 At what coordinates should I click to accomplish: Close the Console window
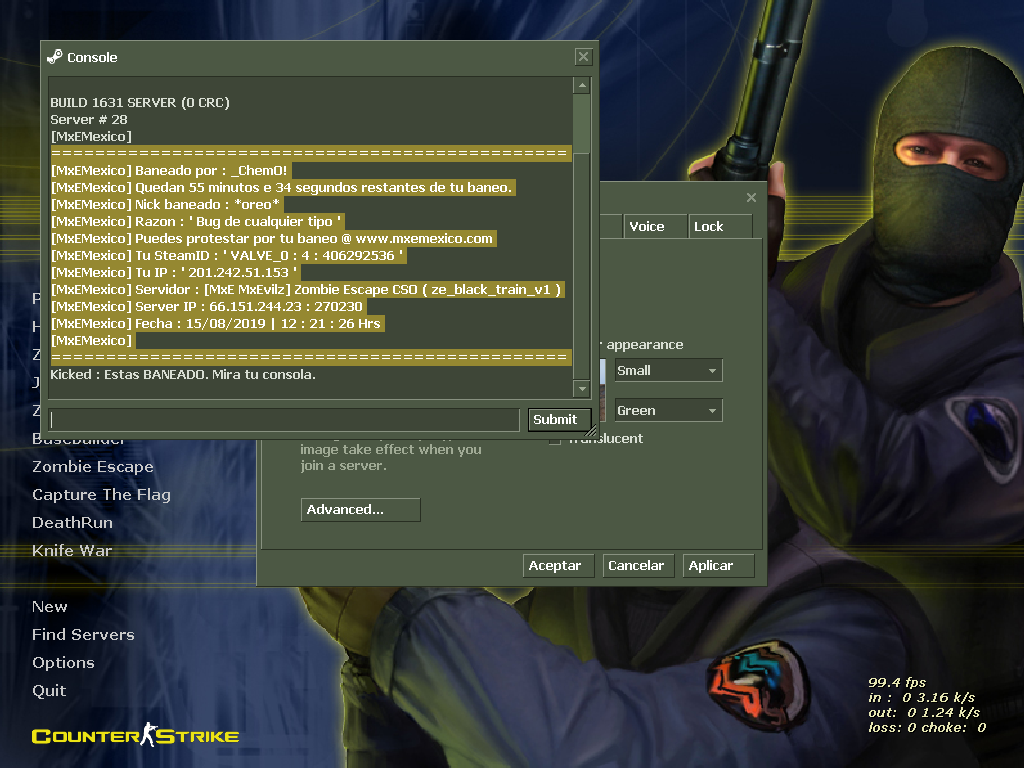pyautogui.click(x=583, y=57)
